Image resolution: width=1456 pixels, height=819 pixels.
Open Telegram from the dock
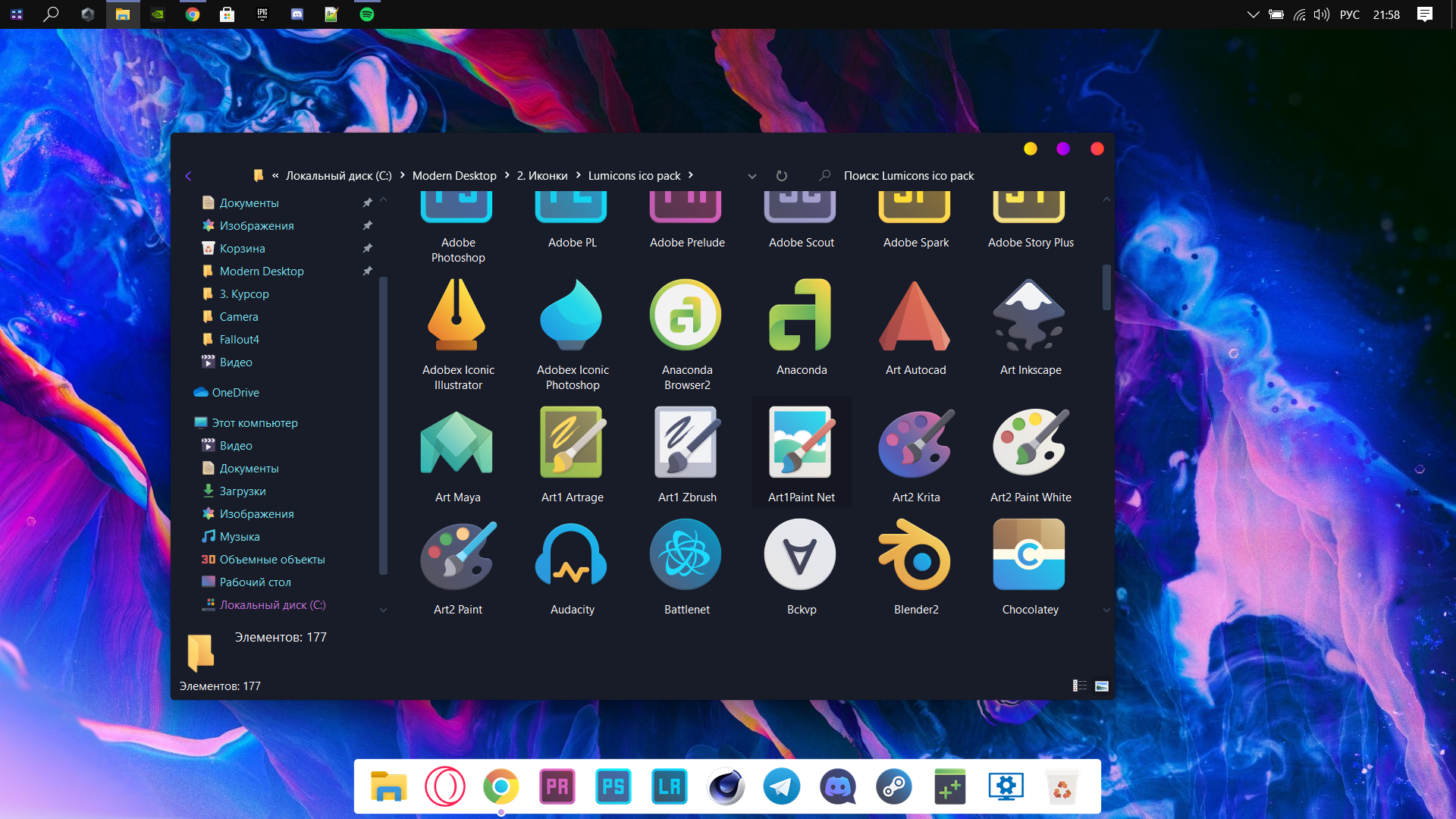pyautogui.click(x=782, y=786)
